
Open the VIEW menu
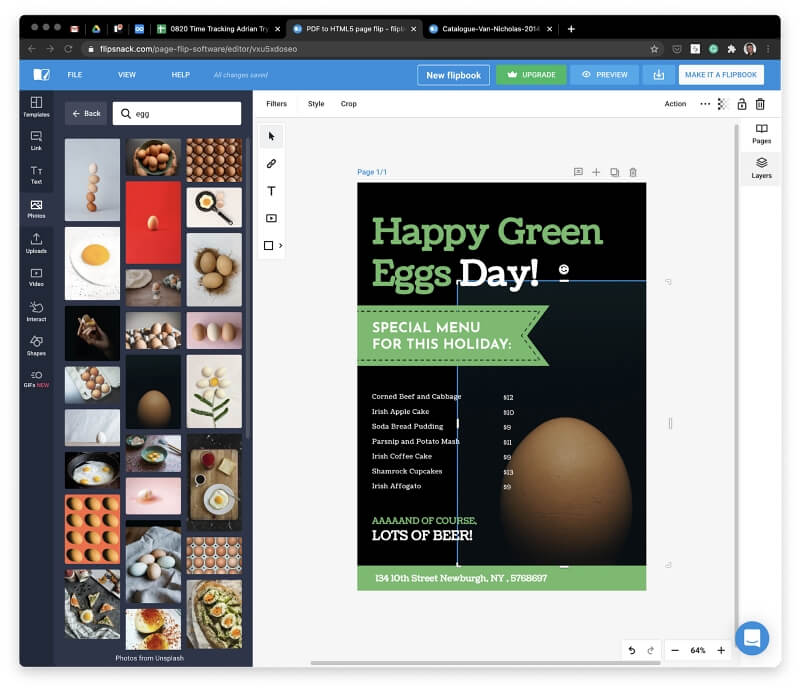point(127,75)
